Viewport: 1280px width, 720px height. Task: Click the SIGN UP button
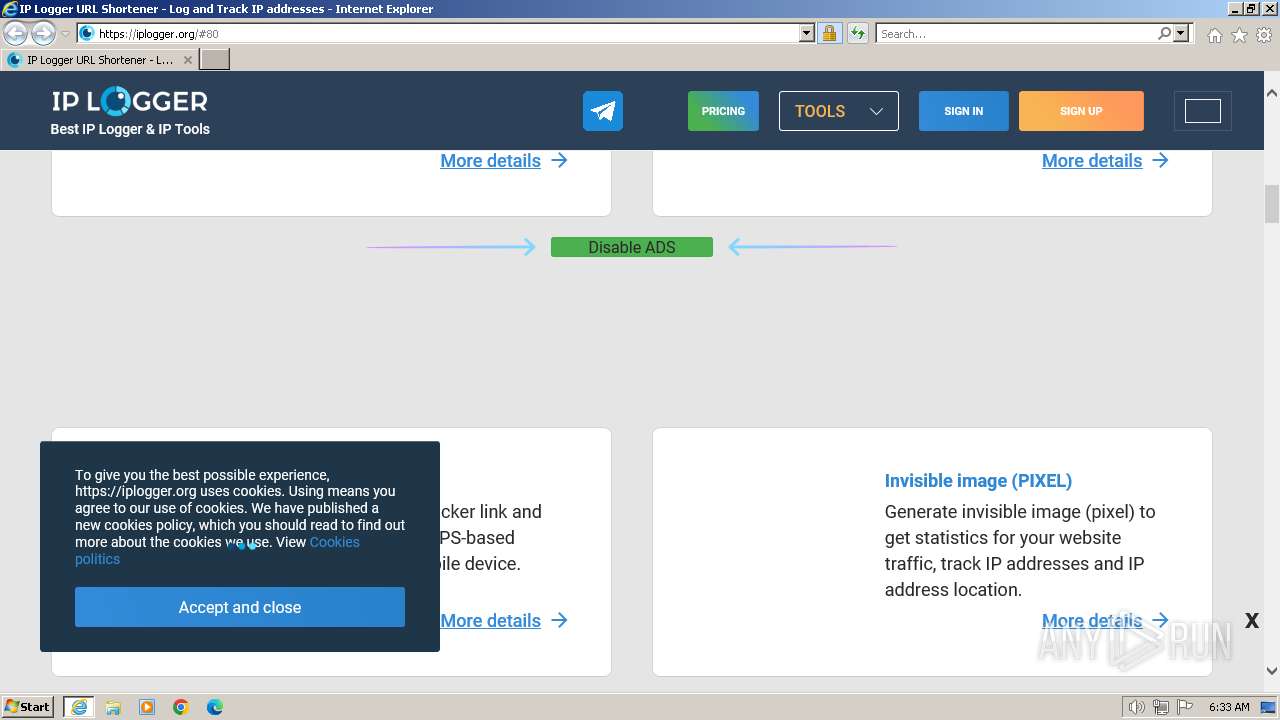[x=1081, y=111]
